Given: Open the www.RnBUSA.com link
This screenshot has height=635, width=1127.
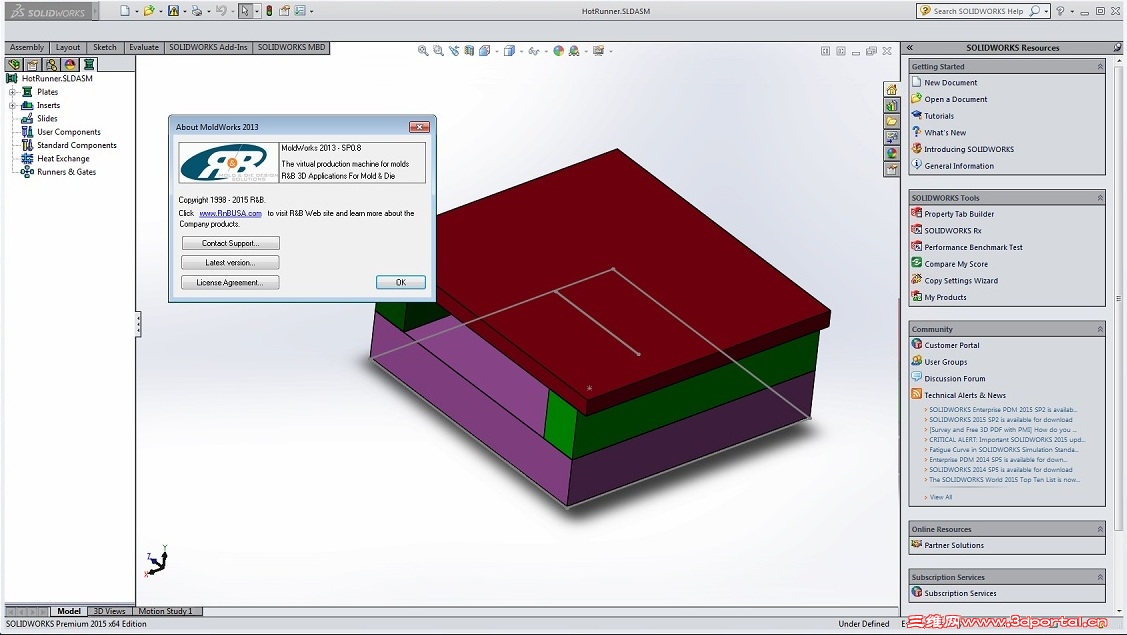Looking at the screenshot, I should point(230,214).
